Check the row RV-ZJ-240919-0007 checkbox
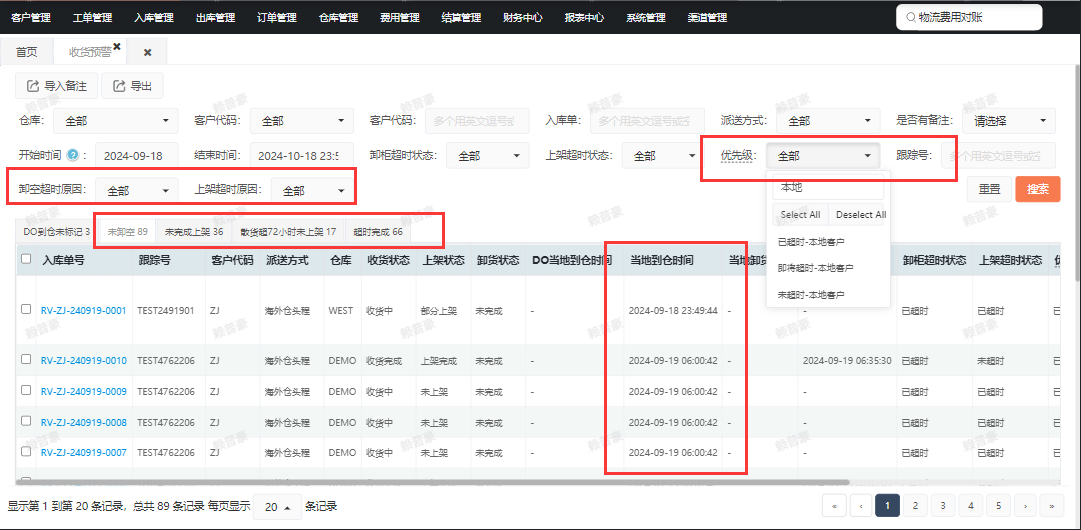This screenshot has width=1081, height=530. pos(26,451)
